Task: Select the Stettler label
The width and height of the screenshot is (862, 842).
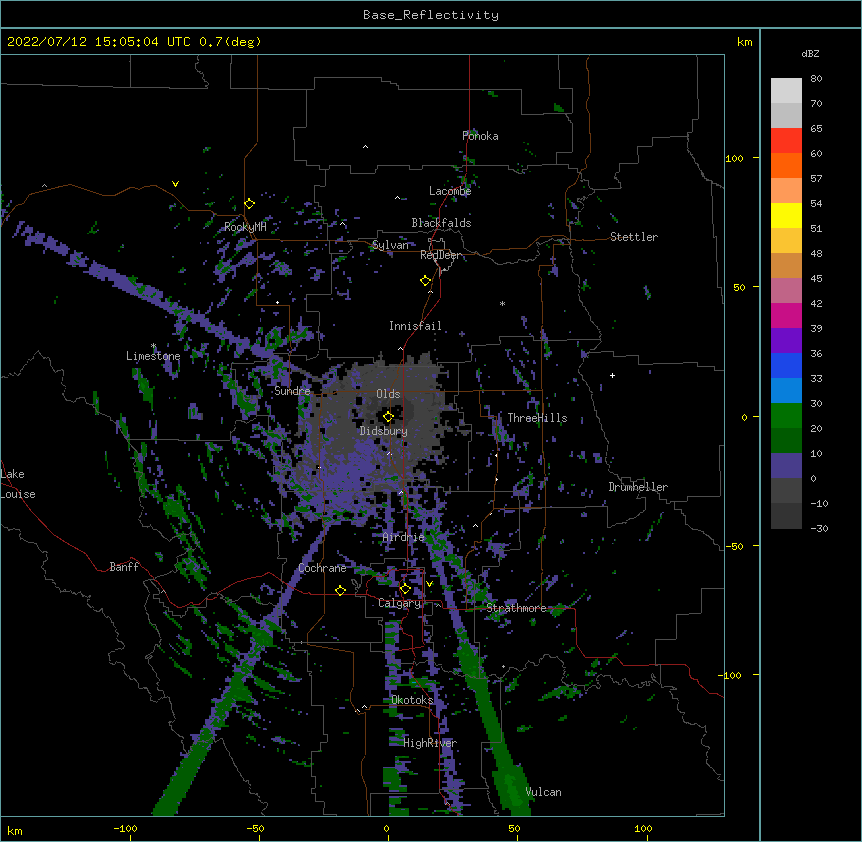Action: pyautogui.click(x=634, y=237)
